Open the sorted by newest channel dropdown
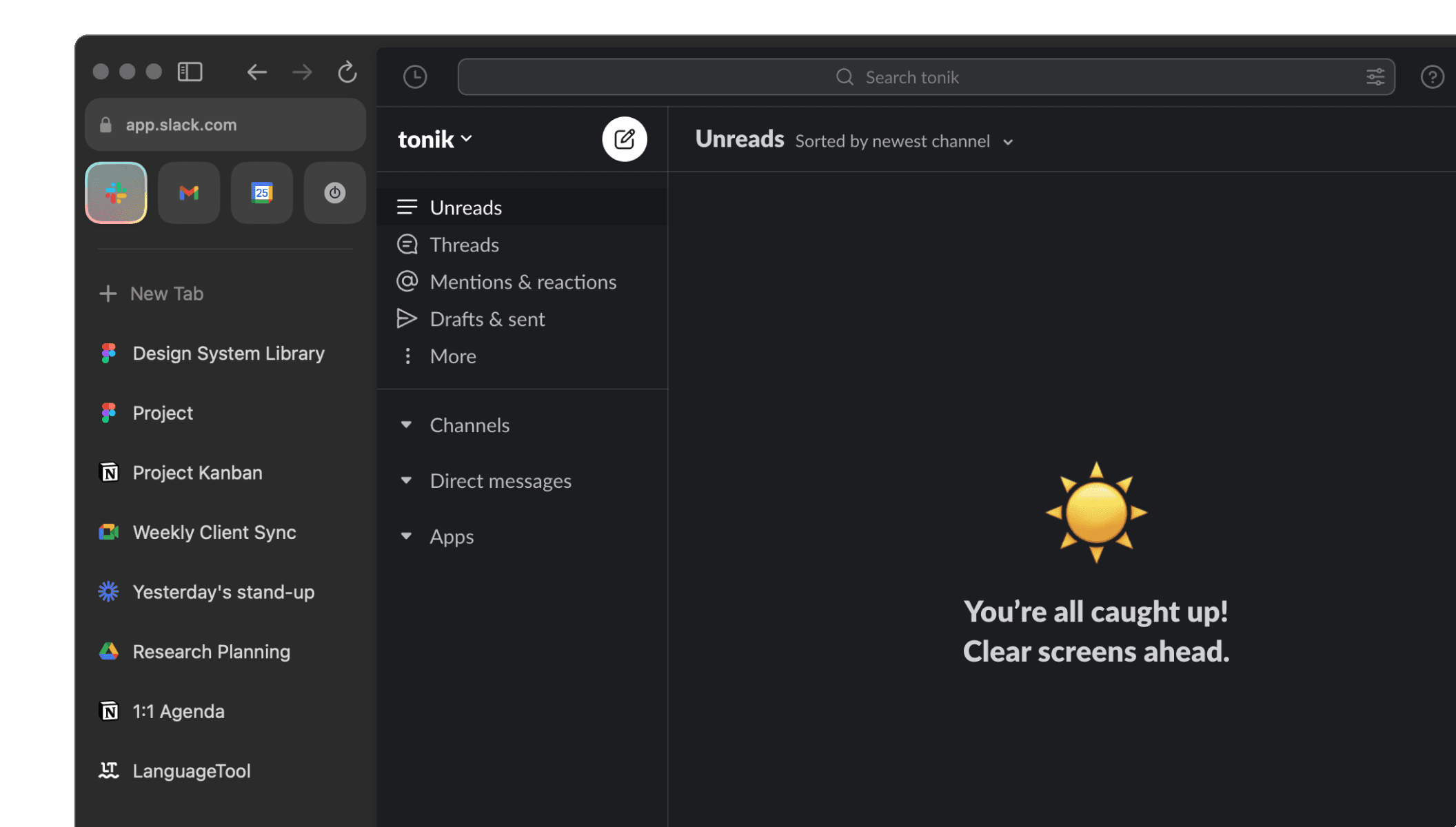1456x827 pixels. pyautogui.click(x=903, y=141)
